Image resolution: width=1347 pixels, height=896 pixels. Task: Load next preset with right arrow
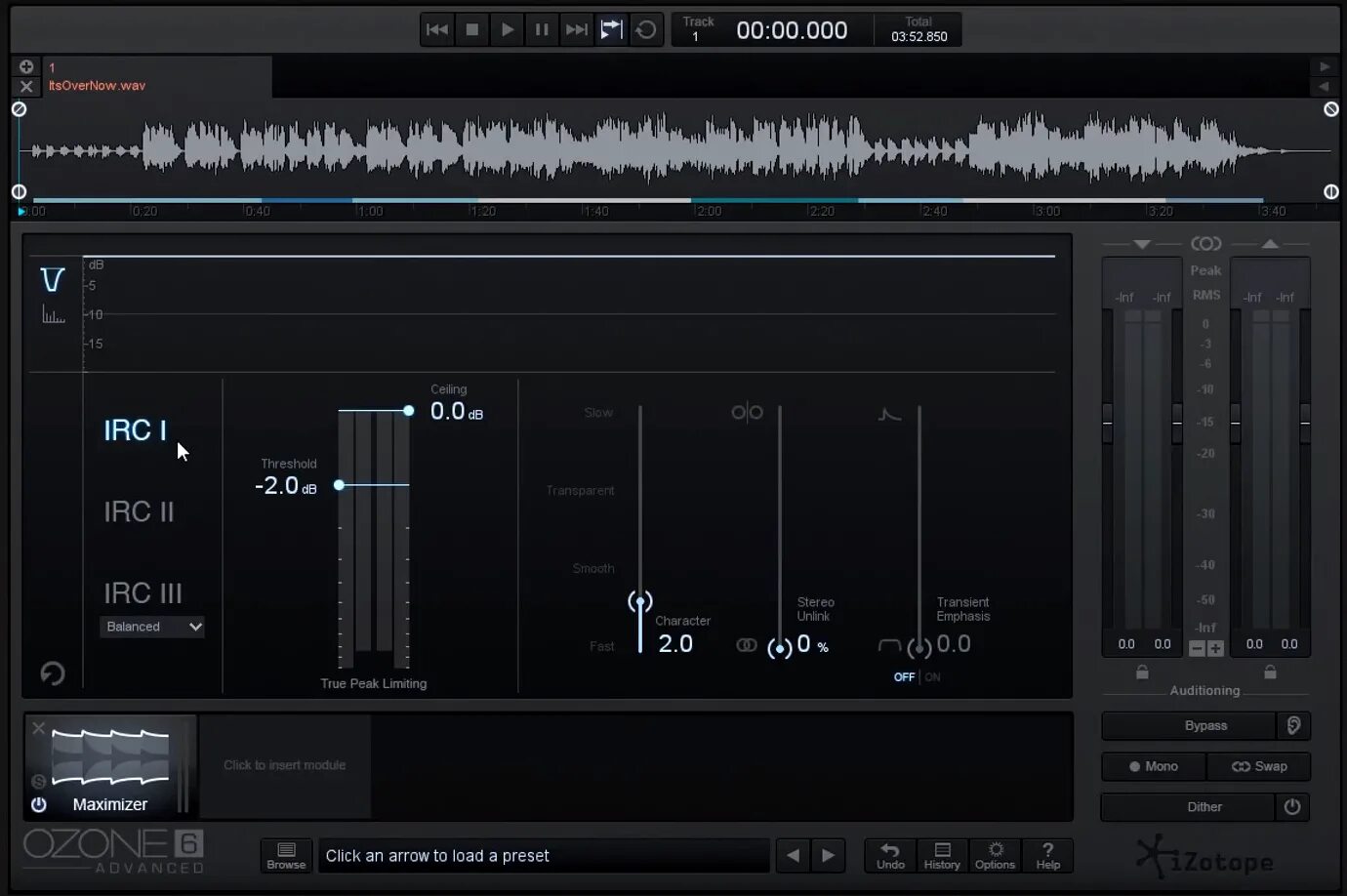[829, 856]
